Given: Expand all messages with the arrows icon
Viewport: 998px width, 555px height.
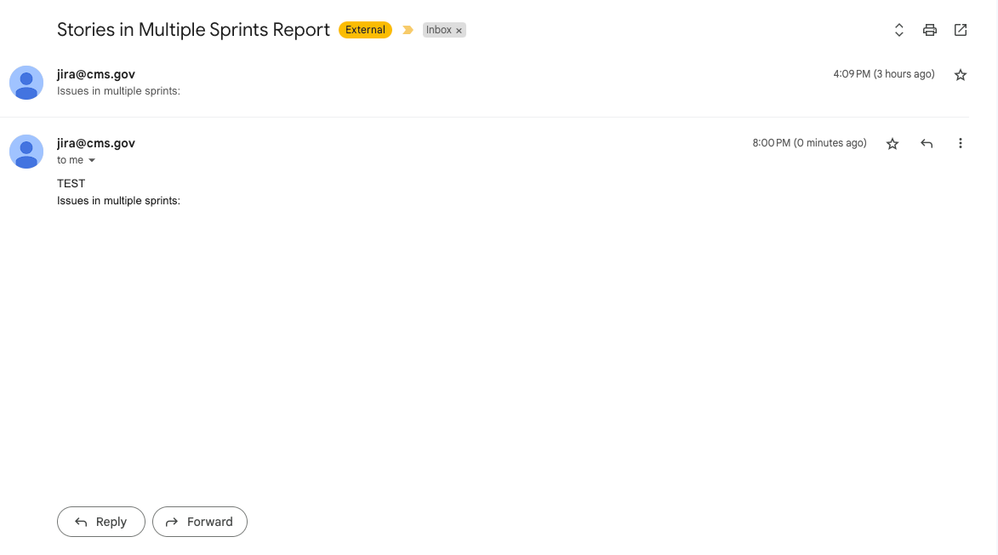Looking at the screenshot, I should coord(899,30).
